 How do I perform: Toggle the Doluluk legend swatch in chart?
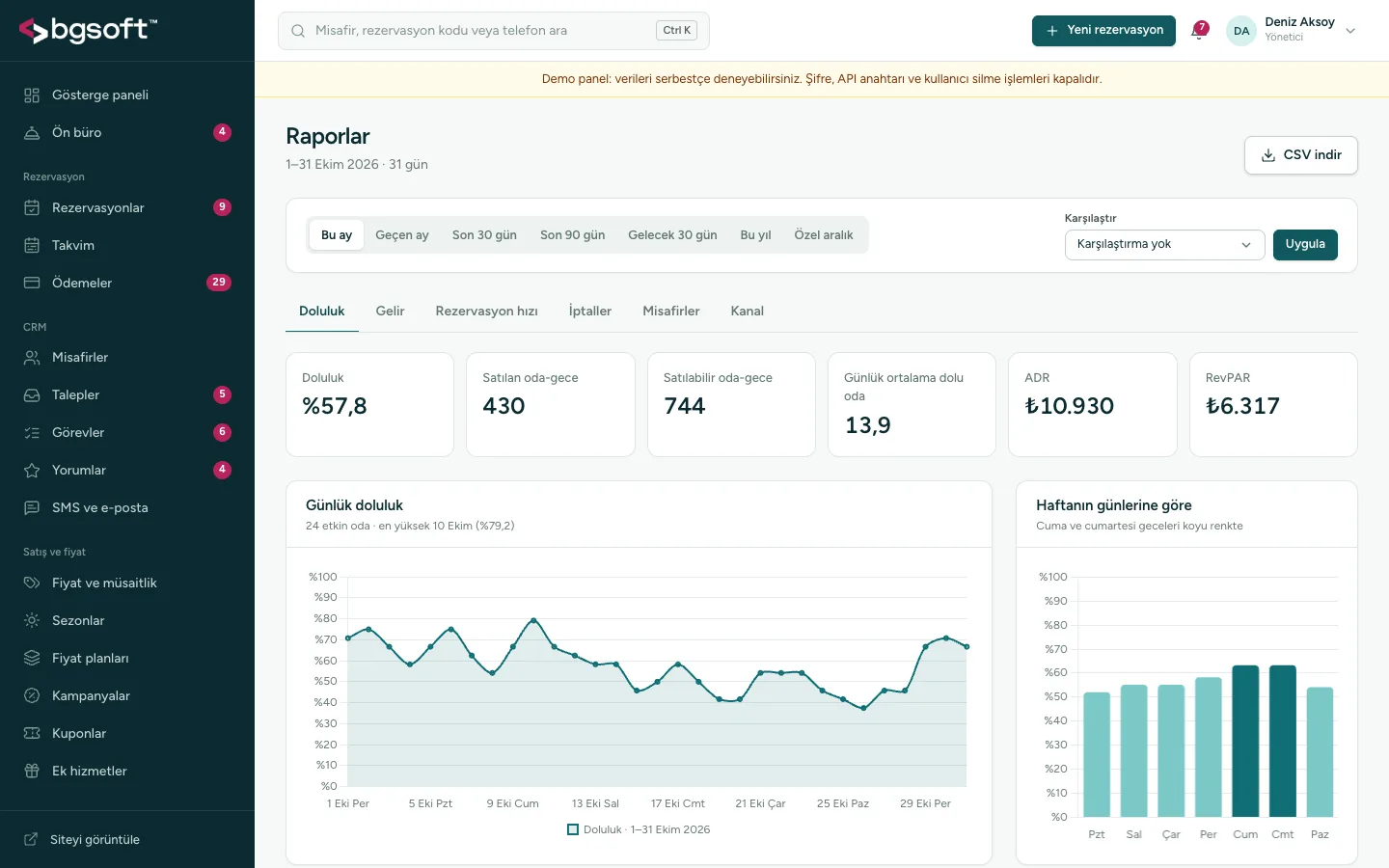coord(573,830)
